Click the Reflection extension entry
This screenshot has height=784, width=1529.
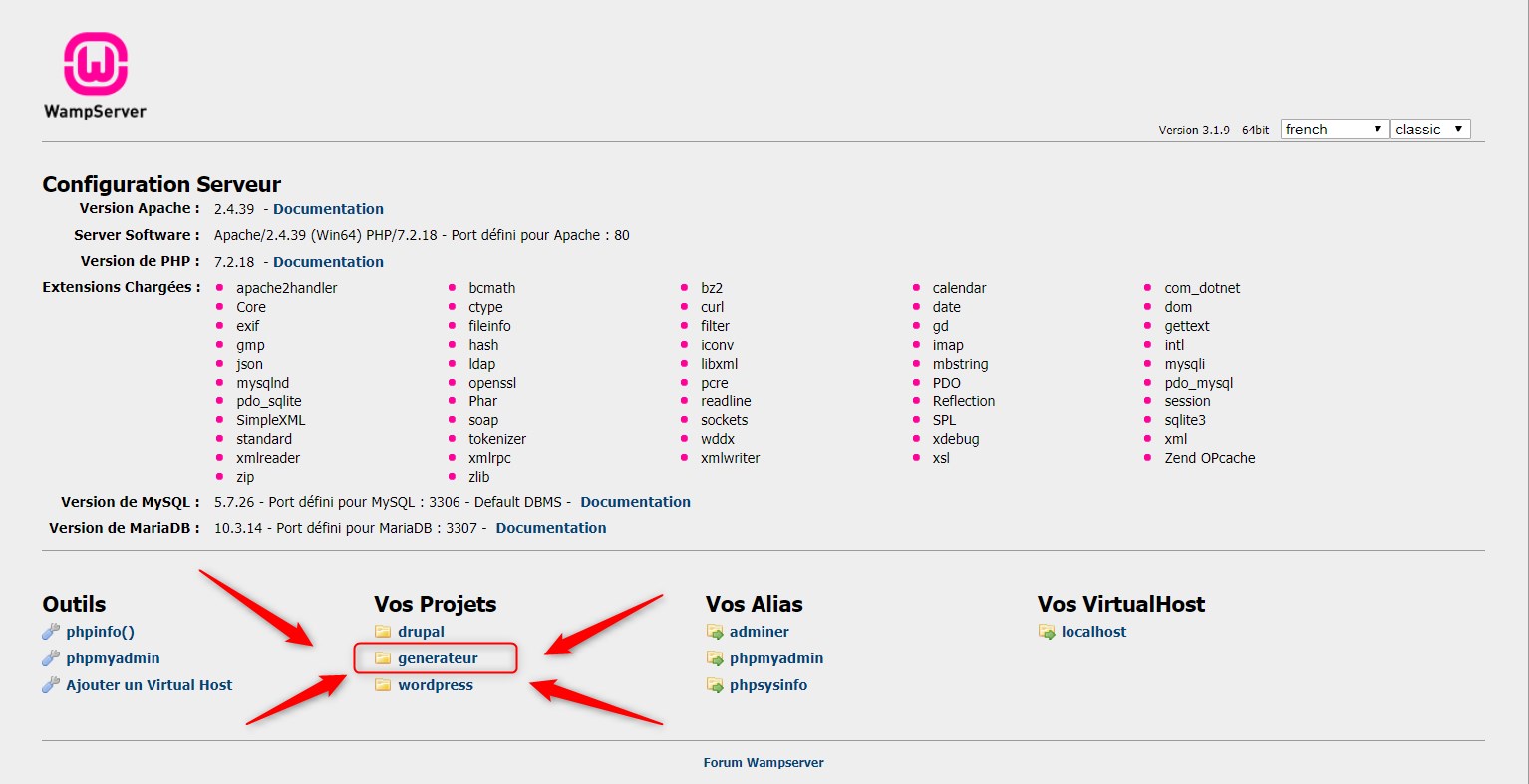964,401
